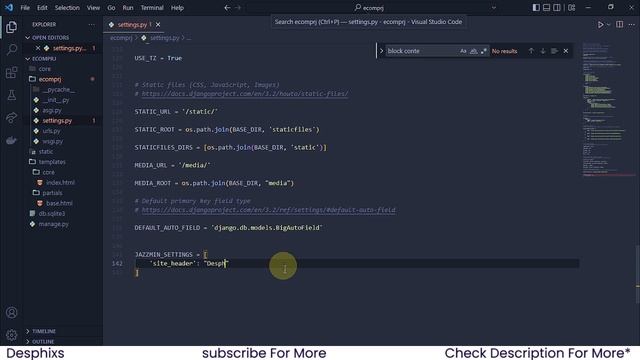Open the Selection menu
This screenshot has width=640, height=360.
(67, 8)
